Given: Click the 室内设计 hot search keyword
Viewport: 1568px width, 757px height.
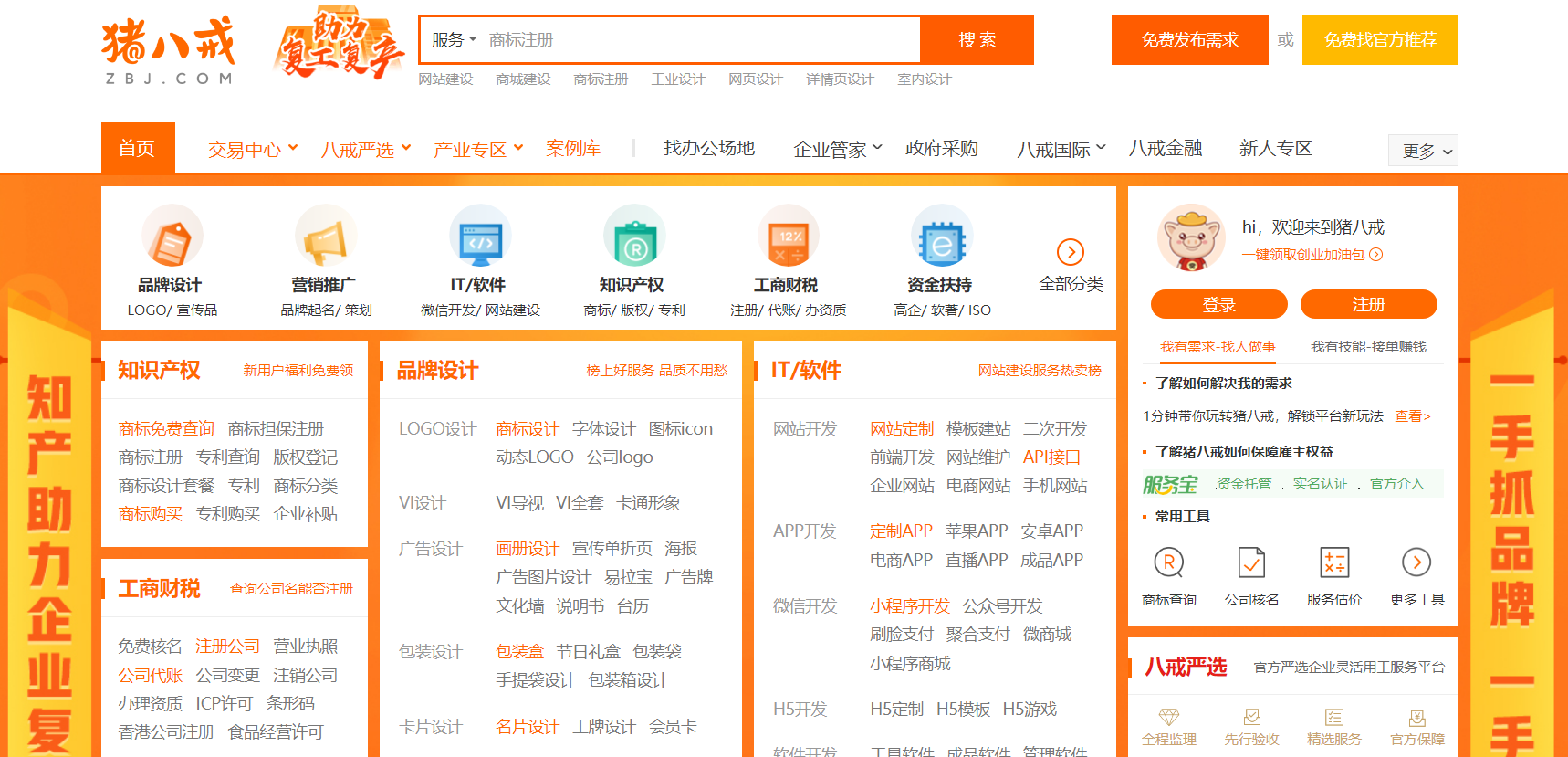Looking at the screenshot, I should [925, 79].
